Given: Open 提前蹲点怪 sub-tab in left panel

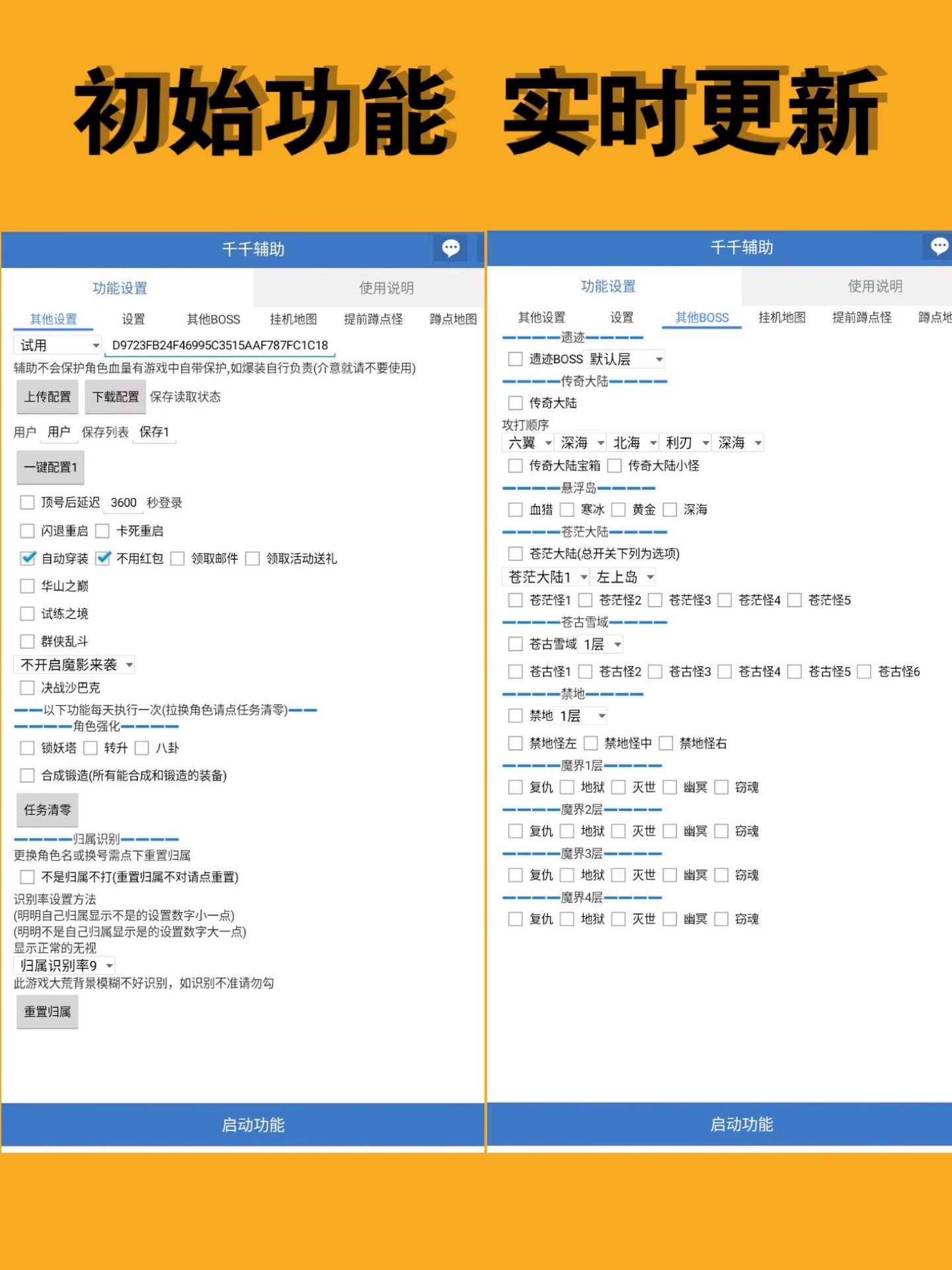Looking at the screenshot, I should (374, 319).
